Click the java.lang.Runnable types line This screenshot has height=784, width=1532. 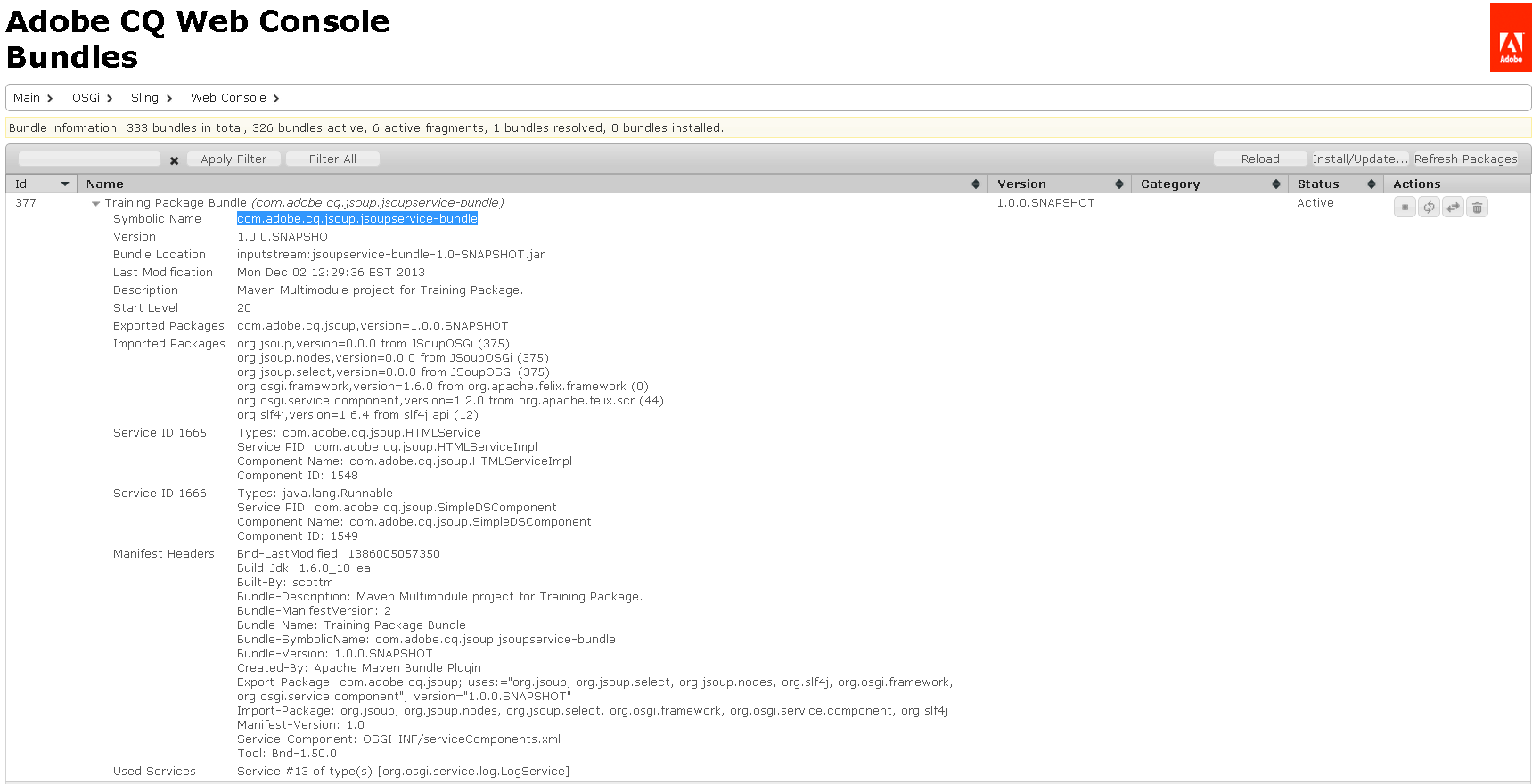pyautogui.click(x=315, y=494)
